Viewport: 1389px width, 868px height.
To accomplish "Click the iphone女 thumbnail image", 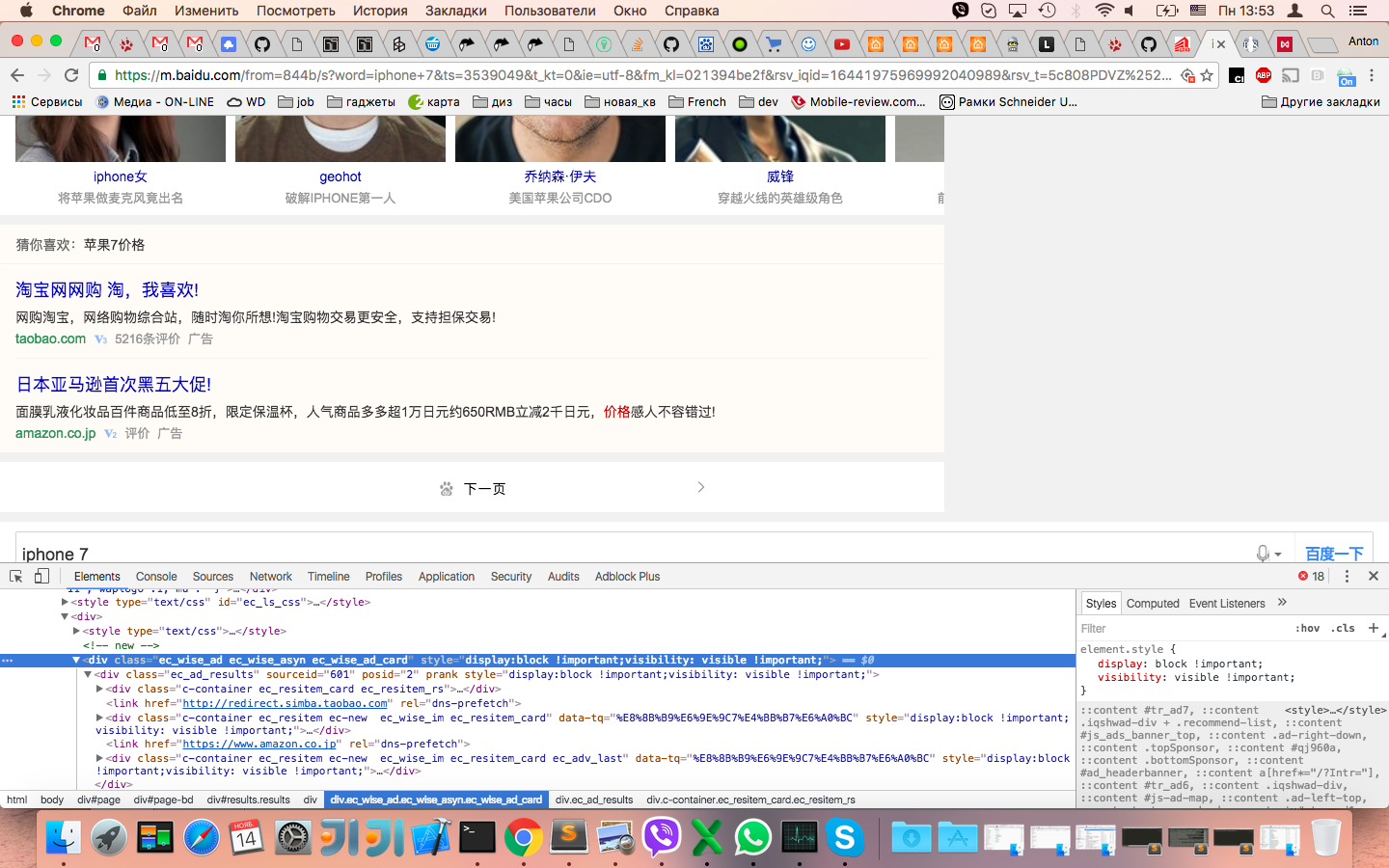I will (121, 138).
